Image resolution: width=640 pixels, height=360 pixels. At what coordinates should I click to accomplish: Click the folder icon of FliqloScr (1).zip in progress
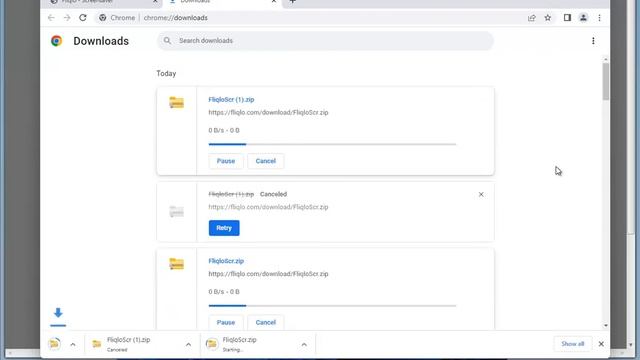176,102
